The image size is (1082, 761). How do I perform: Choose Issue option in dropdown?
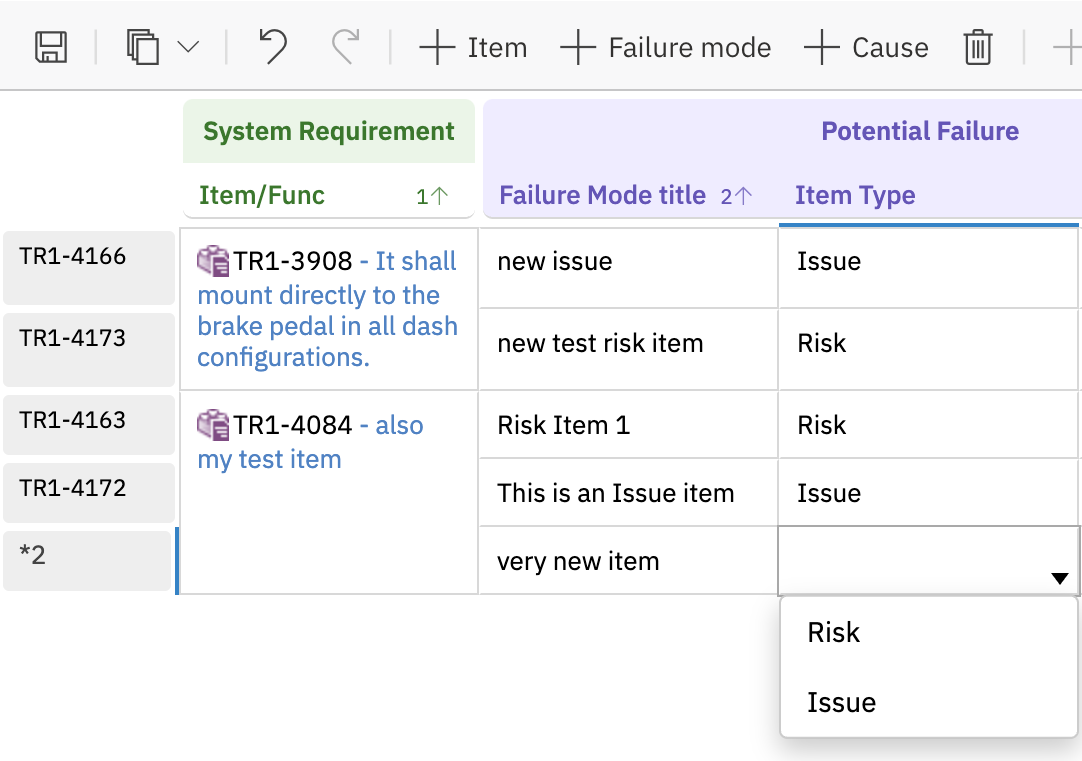842,702
